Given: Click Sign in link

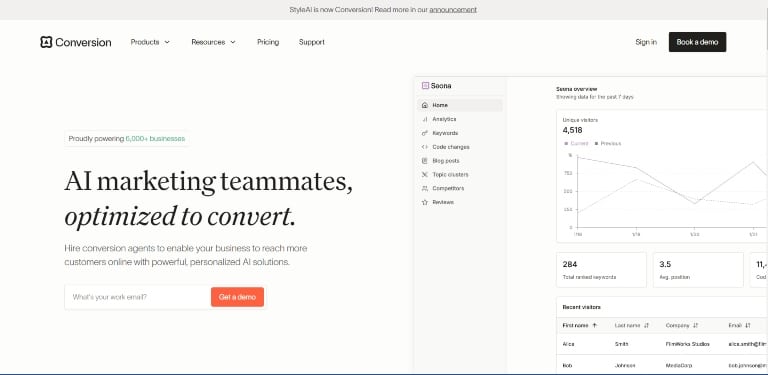Looking at the screenshot, I should 646,42.
